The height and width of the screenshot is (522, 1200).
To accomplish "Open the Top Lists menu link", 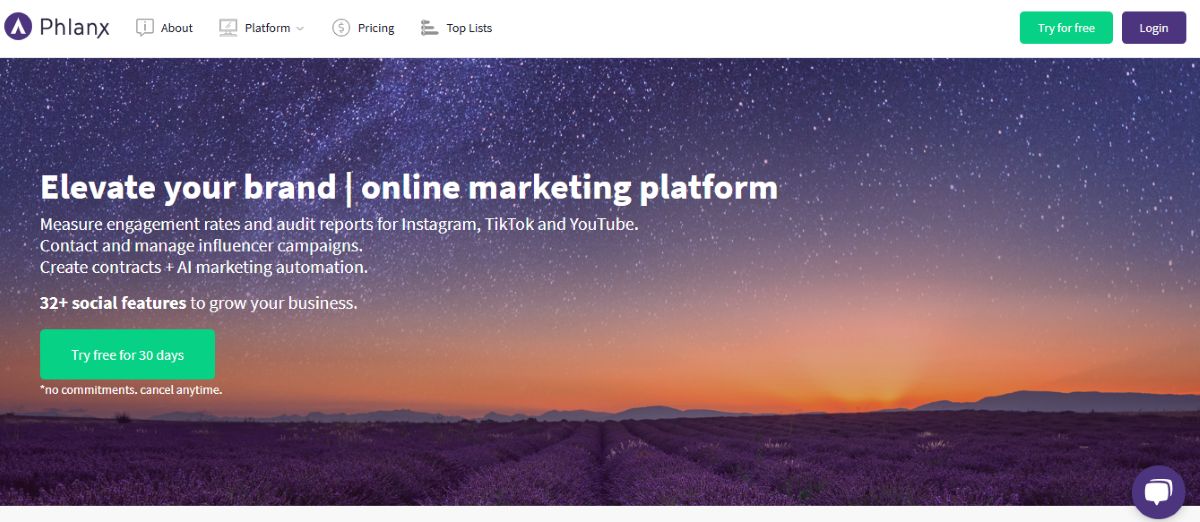I will [469, 28].
